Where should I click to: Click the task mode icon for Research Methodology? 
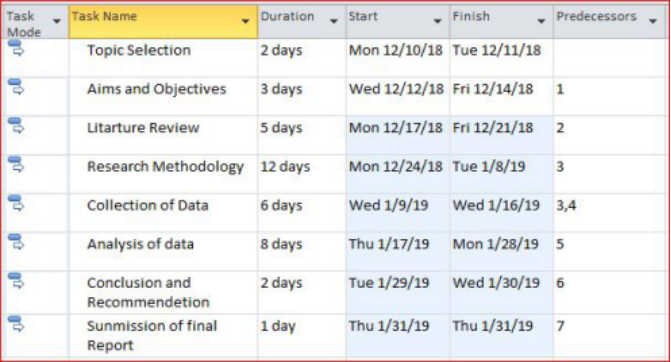coord(16,164)
